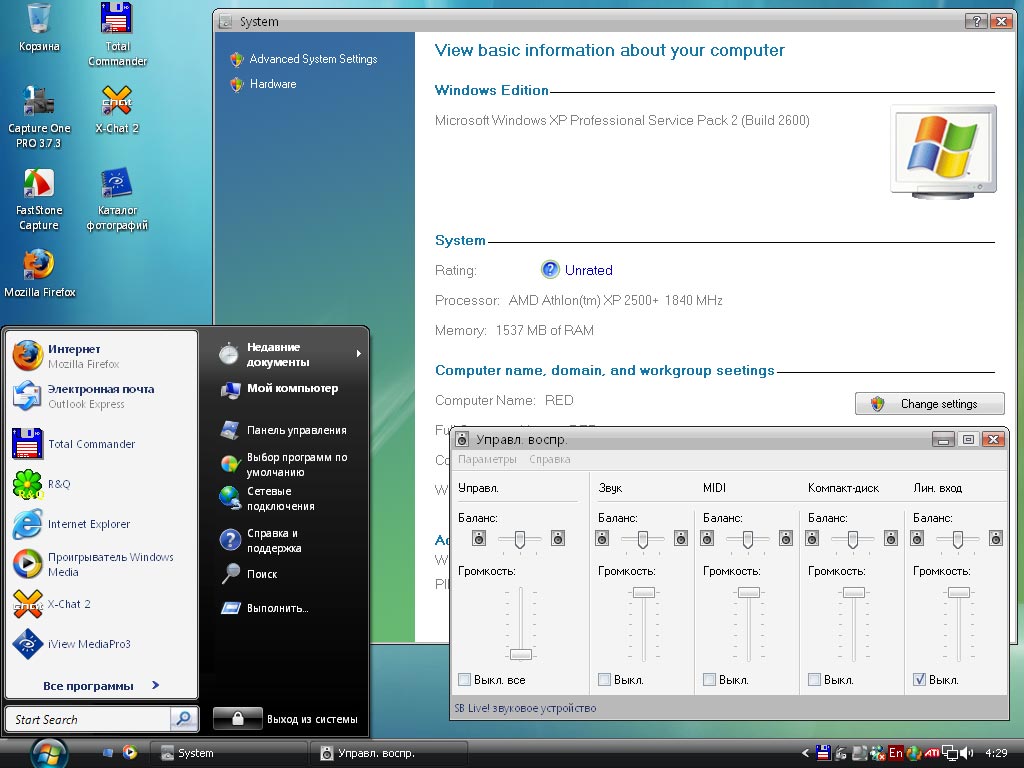Open FastStone Capture desktop icon
1024x768 pixels.
click(39, 200)
